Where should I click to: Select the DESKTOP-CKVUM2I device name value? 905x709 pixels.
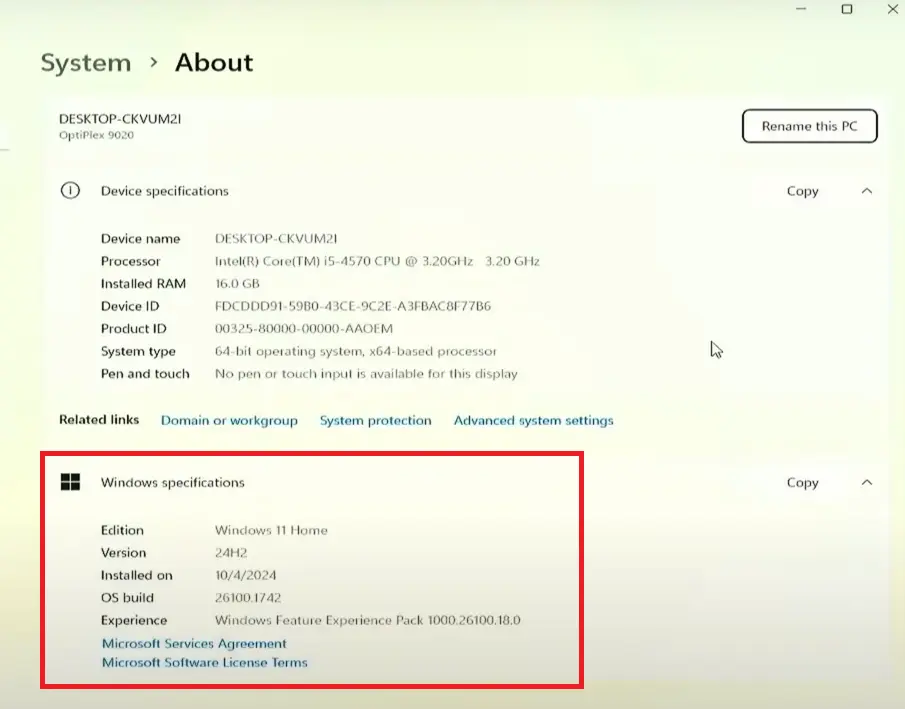[276, 238]
